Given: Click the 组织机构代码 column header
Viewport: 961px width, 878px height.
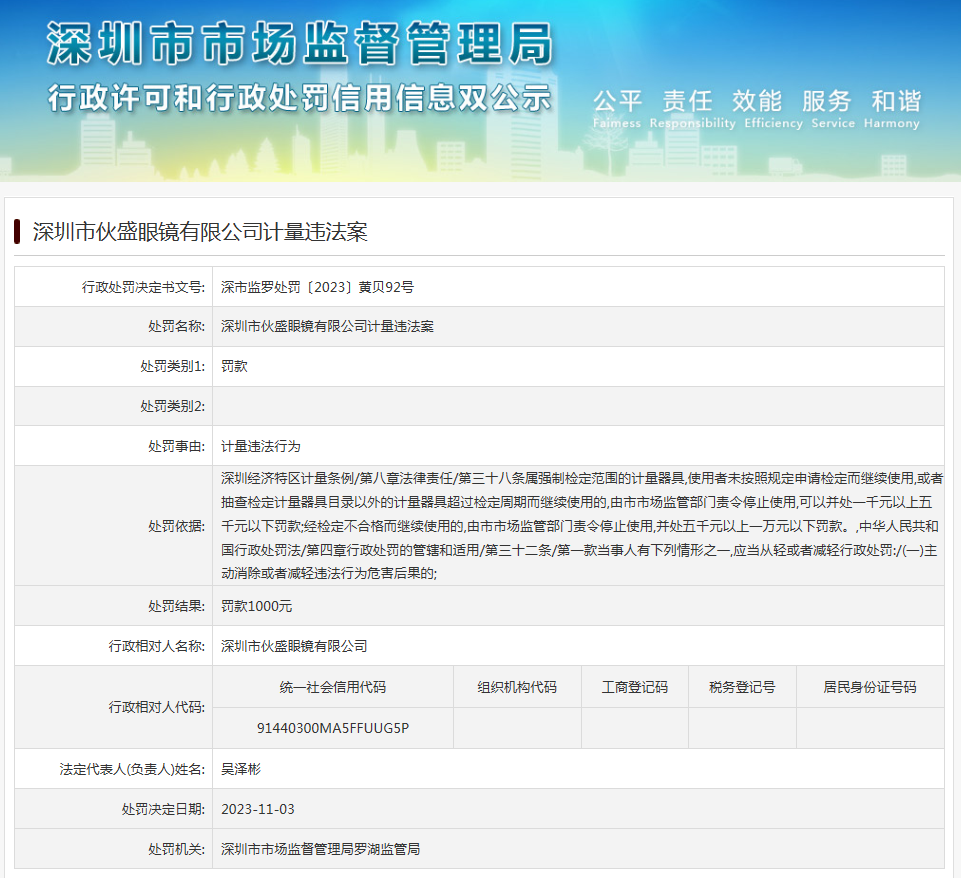Looking at the screenshot, I should coord(517,687).
